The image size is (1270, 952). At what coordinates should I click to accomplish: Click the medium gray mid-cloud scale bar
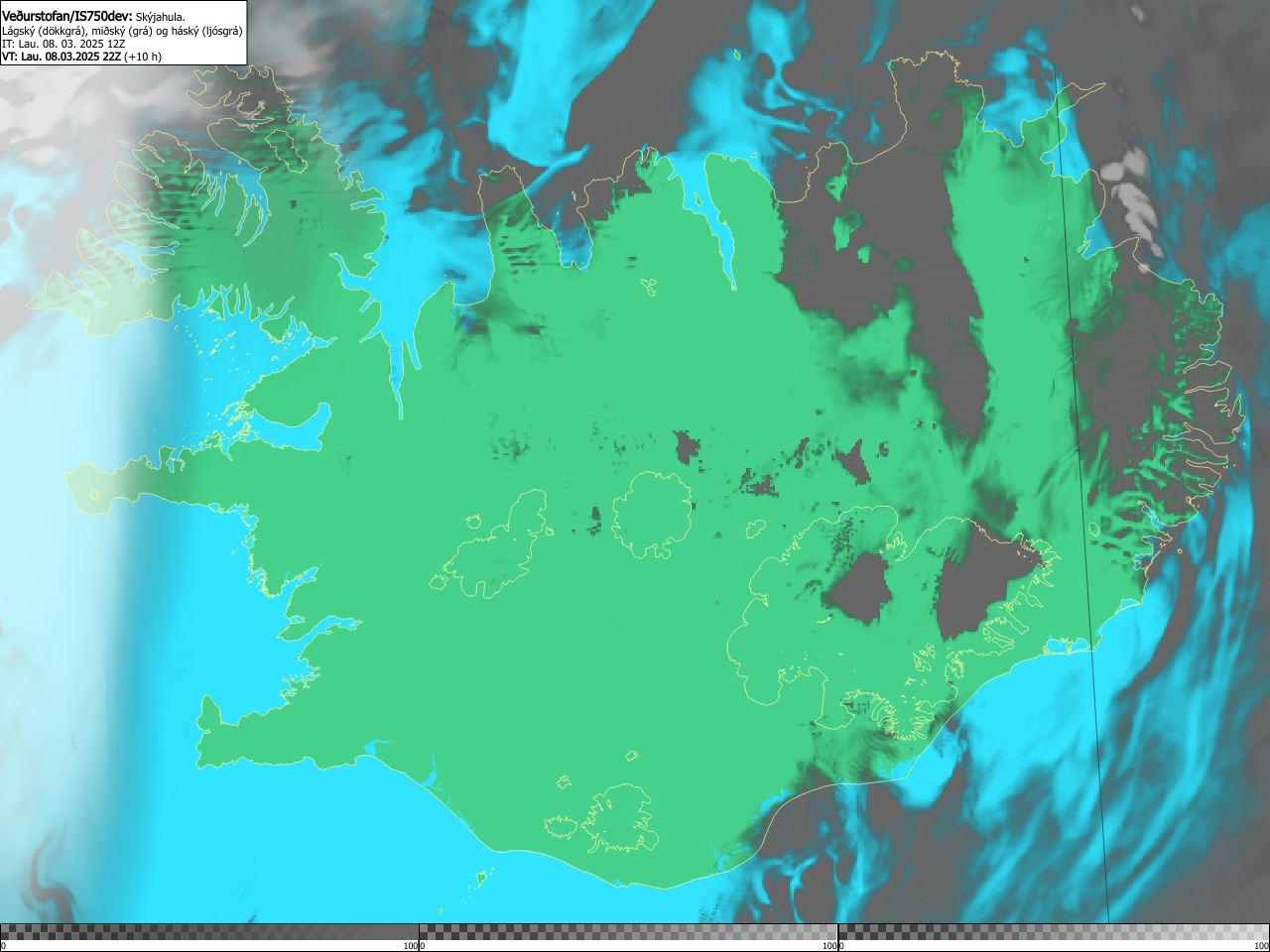[628, 931]
